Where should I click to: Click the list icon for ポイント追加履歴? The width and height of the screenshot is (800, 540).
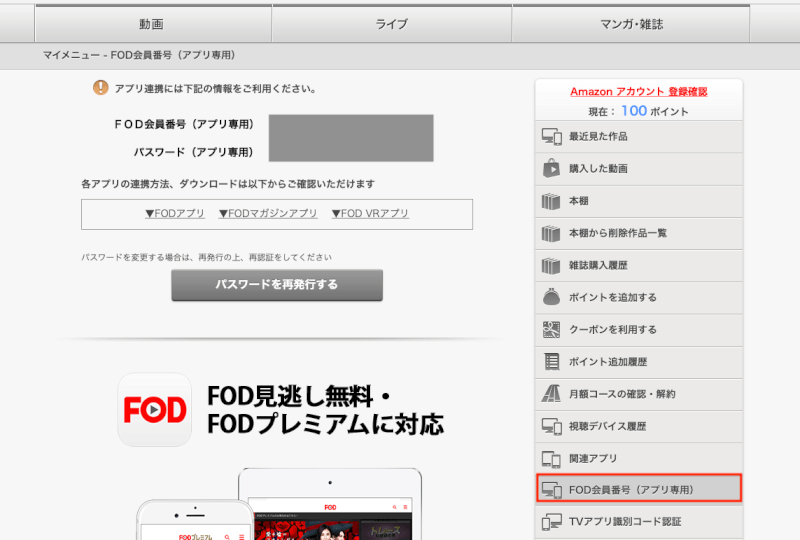(552, 361)
